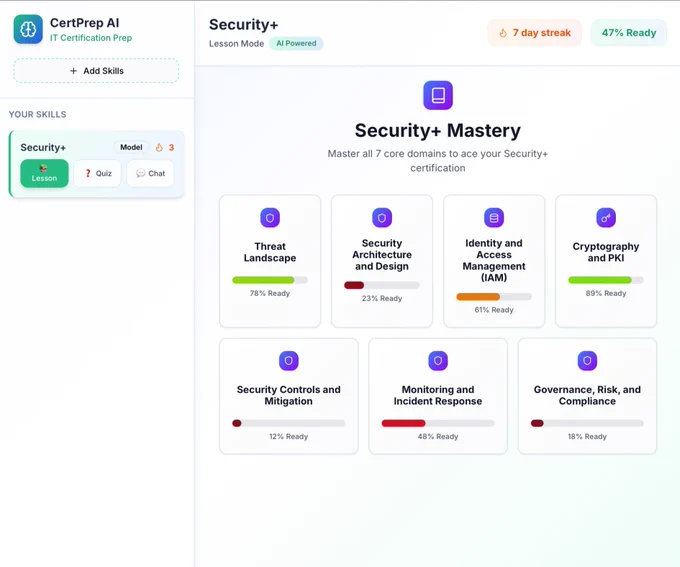Click the 18% Ready label
680x567 pixels.
tap(587, 436)
